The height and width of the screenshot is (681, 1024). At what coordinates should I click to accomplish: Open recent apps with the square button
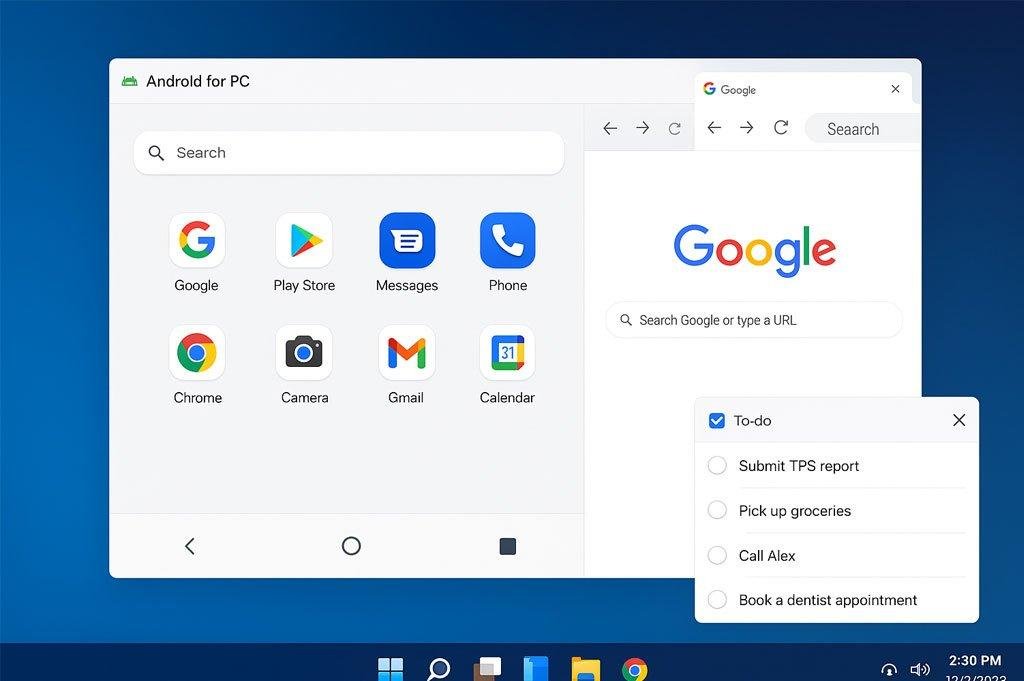[507, 546]
